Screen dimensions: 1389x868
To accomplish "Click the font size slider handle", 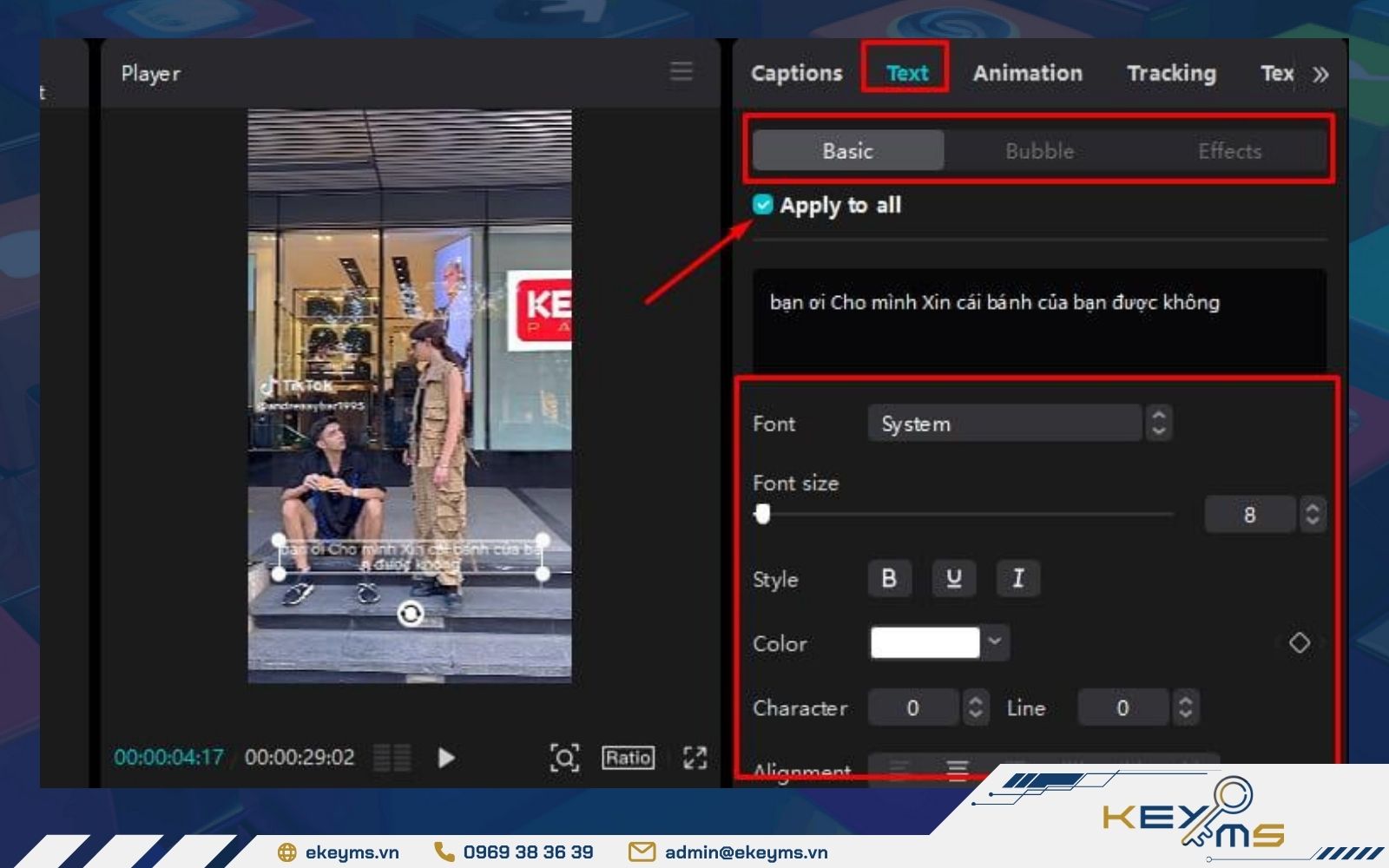I will point(762,514).
